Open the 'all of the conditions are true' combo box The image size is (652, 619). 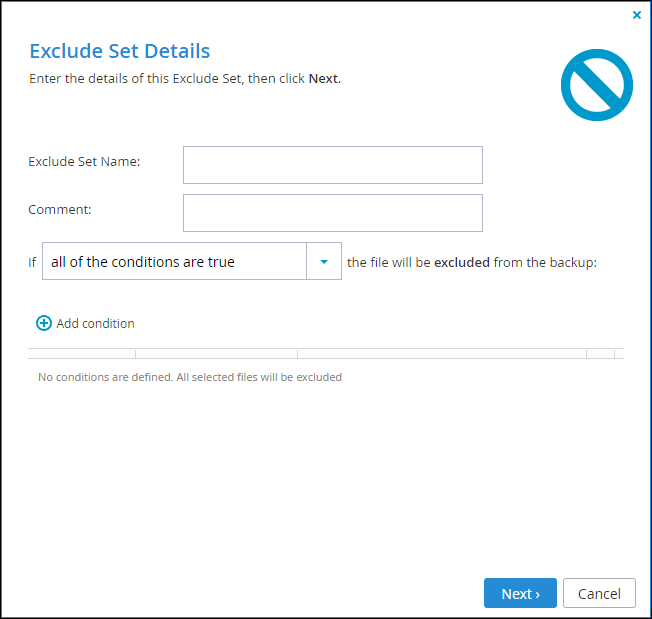192,261
